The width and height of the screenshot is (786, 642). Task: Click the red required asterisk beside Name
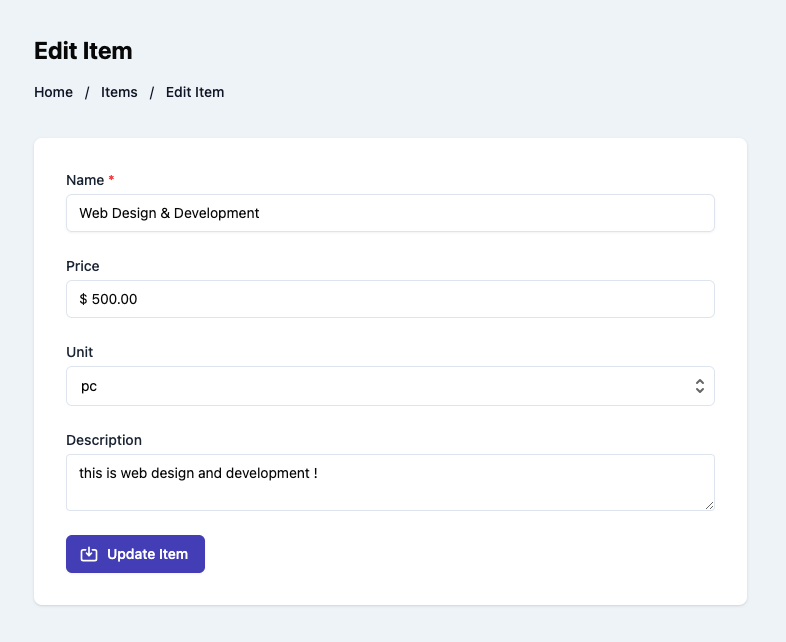111,178
